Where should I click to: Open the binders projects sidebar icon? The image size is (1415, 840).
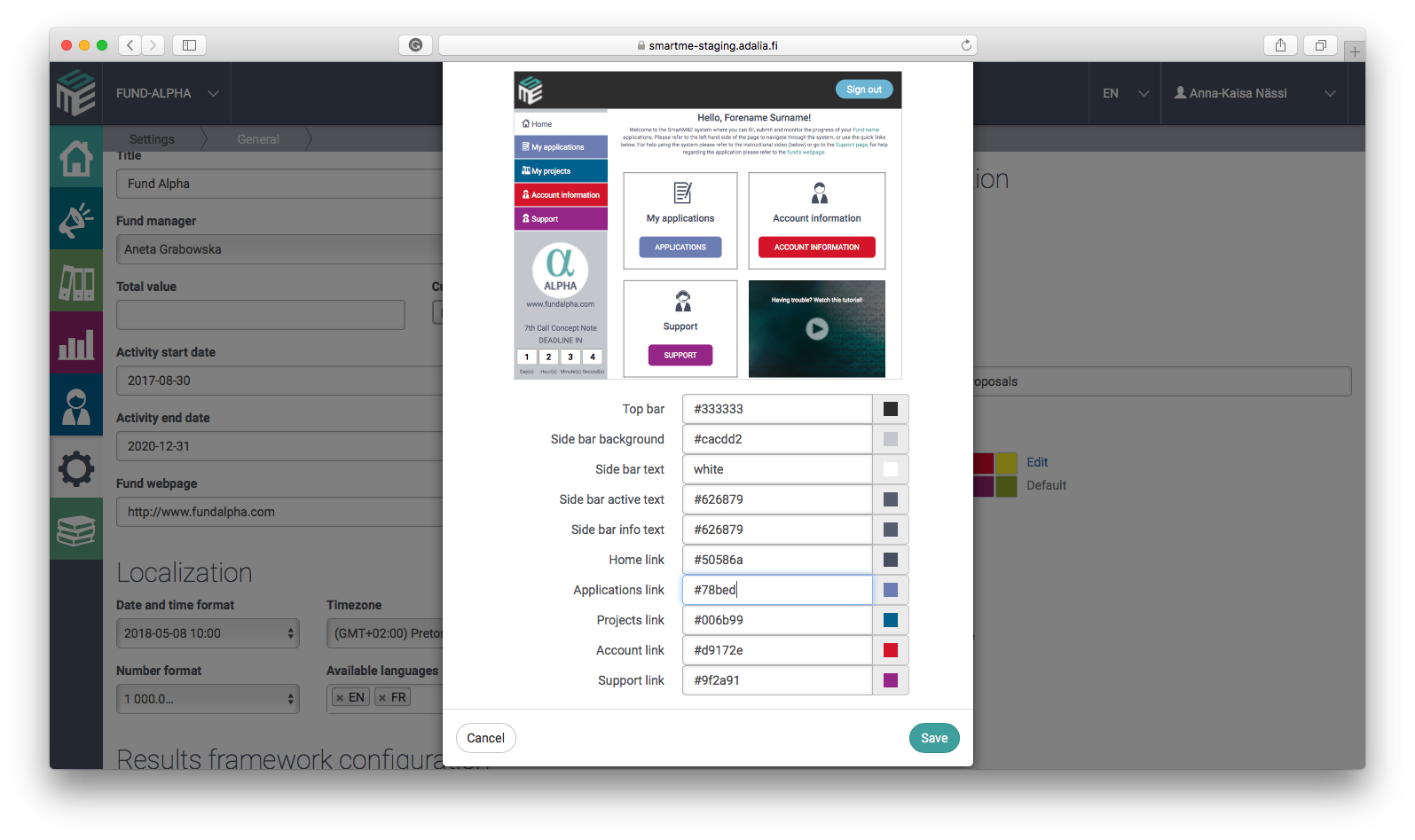(x=76, y=281)
